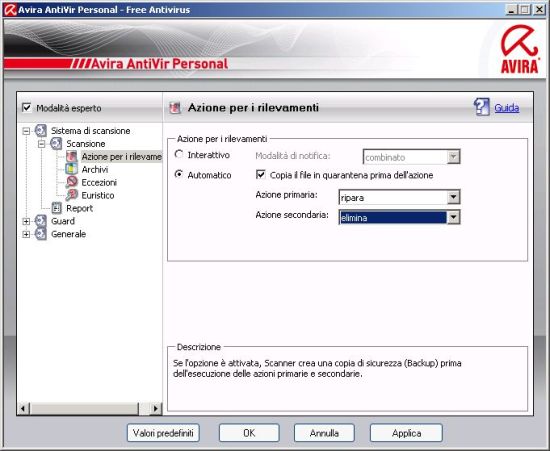
Task: Open the Azione secondaria dropdown arrow
Action: coord(453,218)
